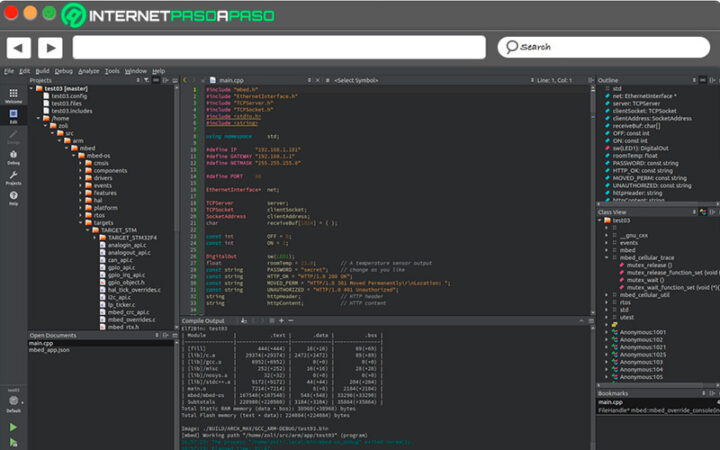Open the Tools menu

coord(113,71)
